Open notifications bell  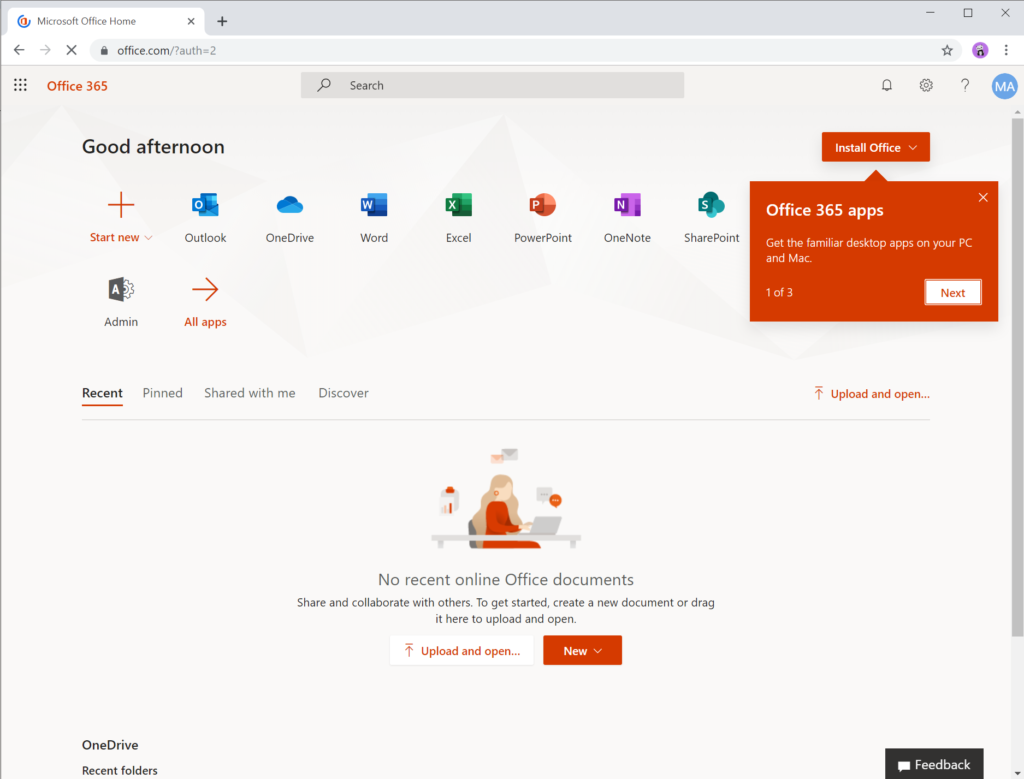click(x=886, y=85)
